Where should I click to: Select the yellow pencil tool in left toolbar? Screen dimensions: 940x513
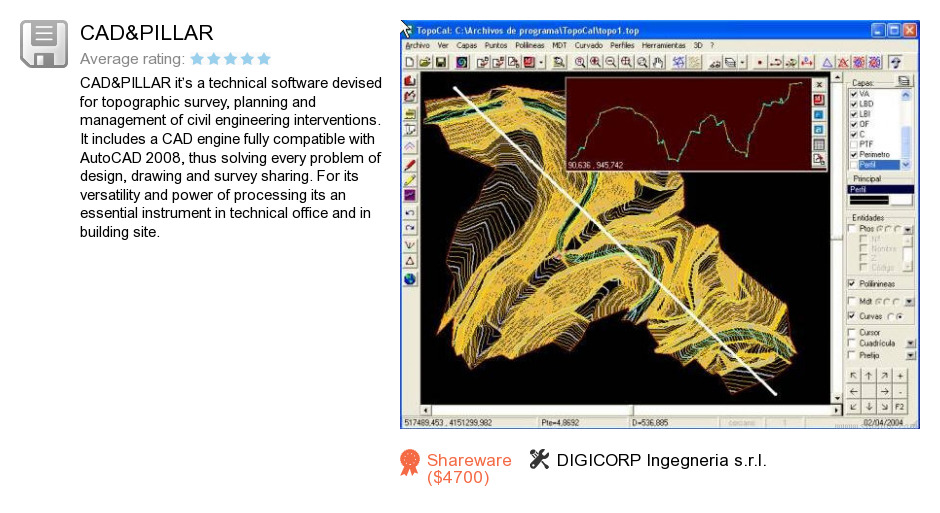(410, 180)
